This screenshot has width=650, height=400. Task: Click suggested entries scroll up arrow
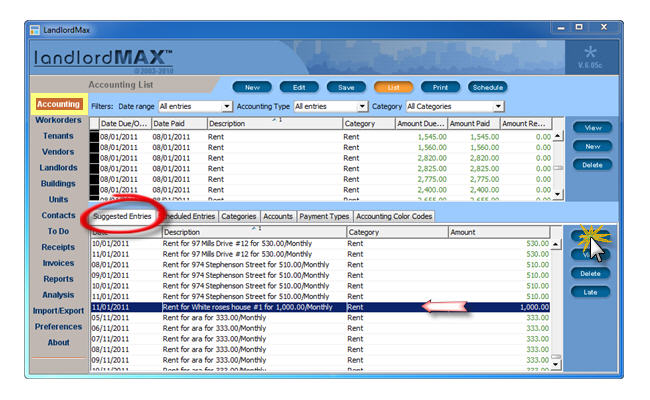tap(556, 244)
